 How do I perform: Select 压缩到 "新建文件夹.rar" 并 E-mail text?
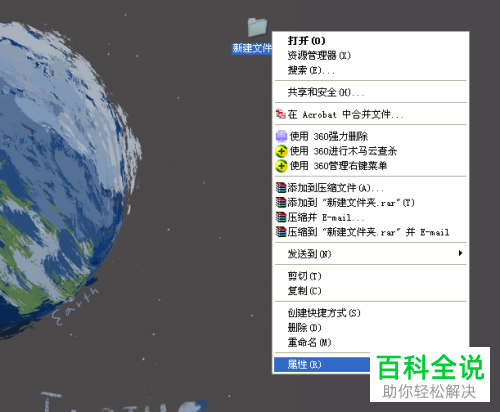tap(368, 232)
